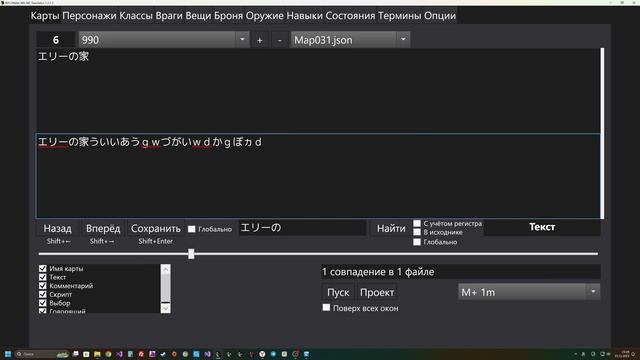Switch to the Персонажи tab
Screen dimensions: 640x360
89,16
